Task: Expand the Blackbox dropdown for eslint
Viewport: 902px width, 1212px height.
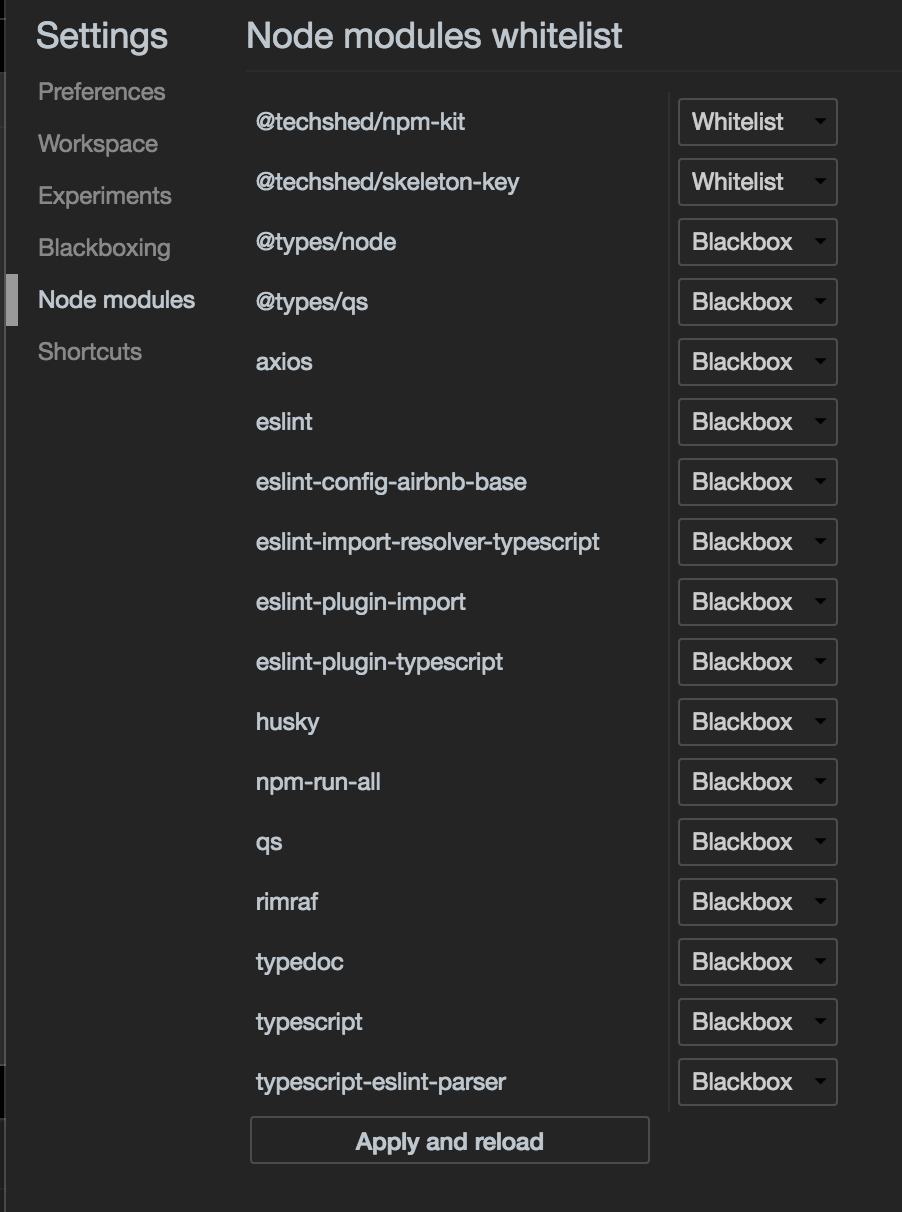Action: tap(757, 422)
